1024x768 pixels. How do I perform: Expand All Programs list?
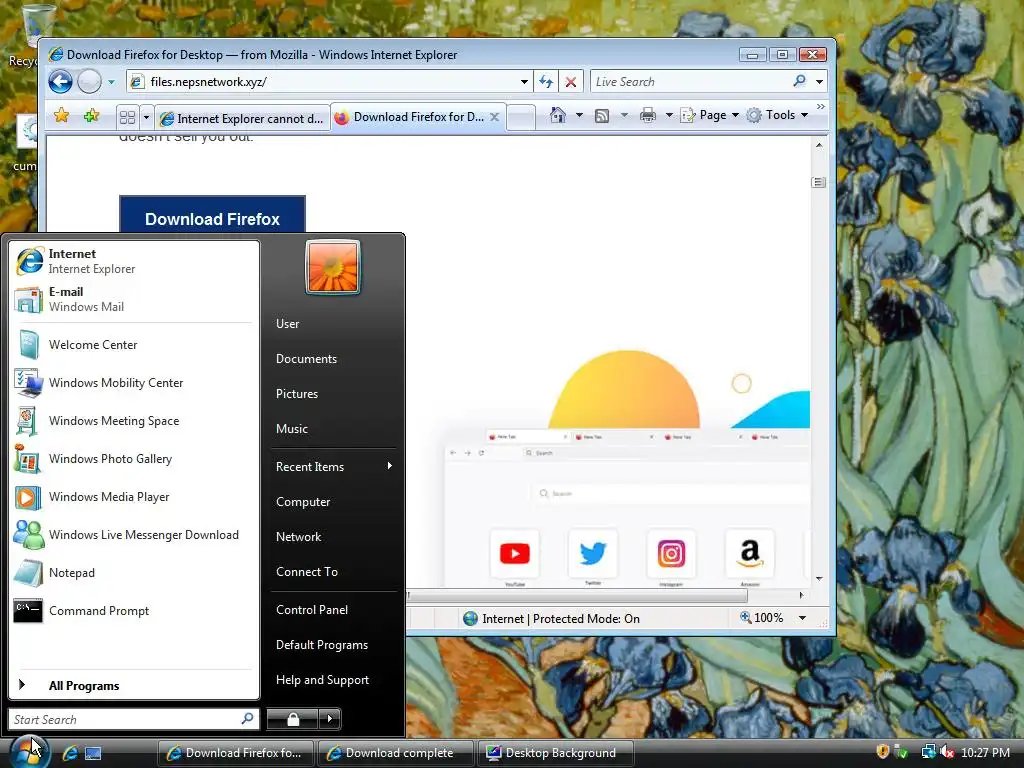[133, 685]
